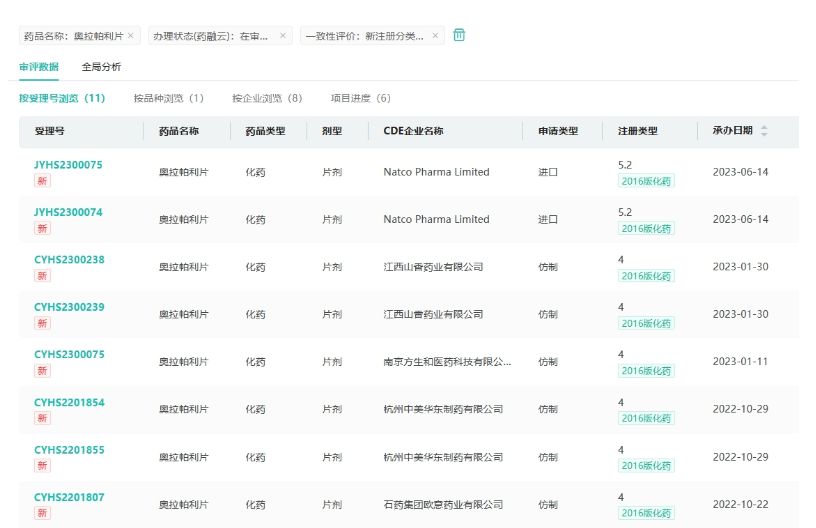Viewport: 816px width, 528px height.
Task: Click the 新 badge under JYHS2300075
Action: [x=42, y=181]
